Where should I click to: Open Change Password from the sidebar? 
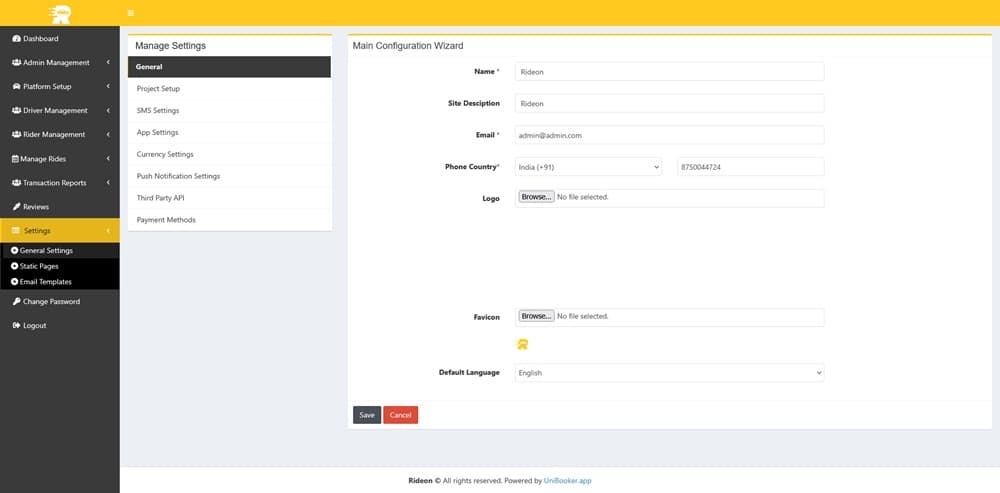point(51,302)
